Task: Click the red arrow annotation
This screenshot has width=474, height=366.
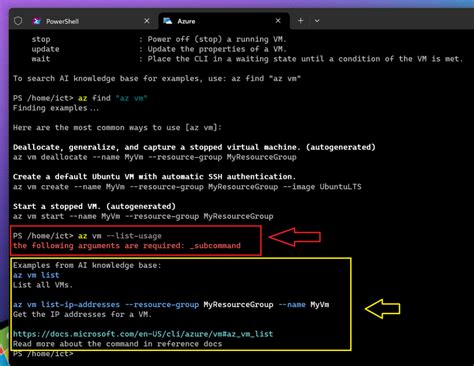Action: (295, 237)
